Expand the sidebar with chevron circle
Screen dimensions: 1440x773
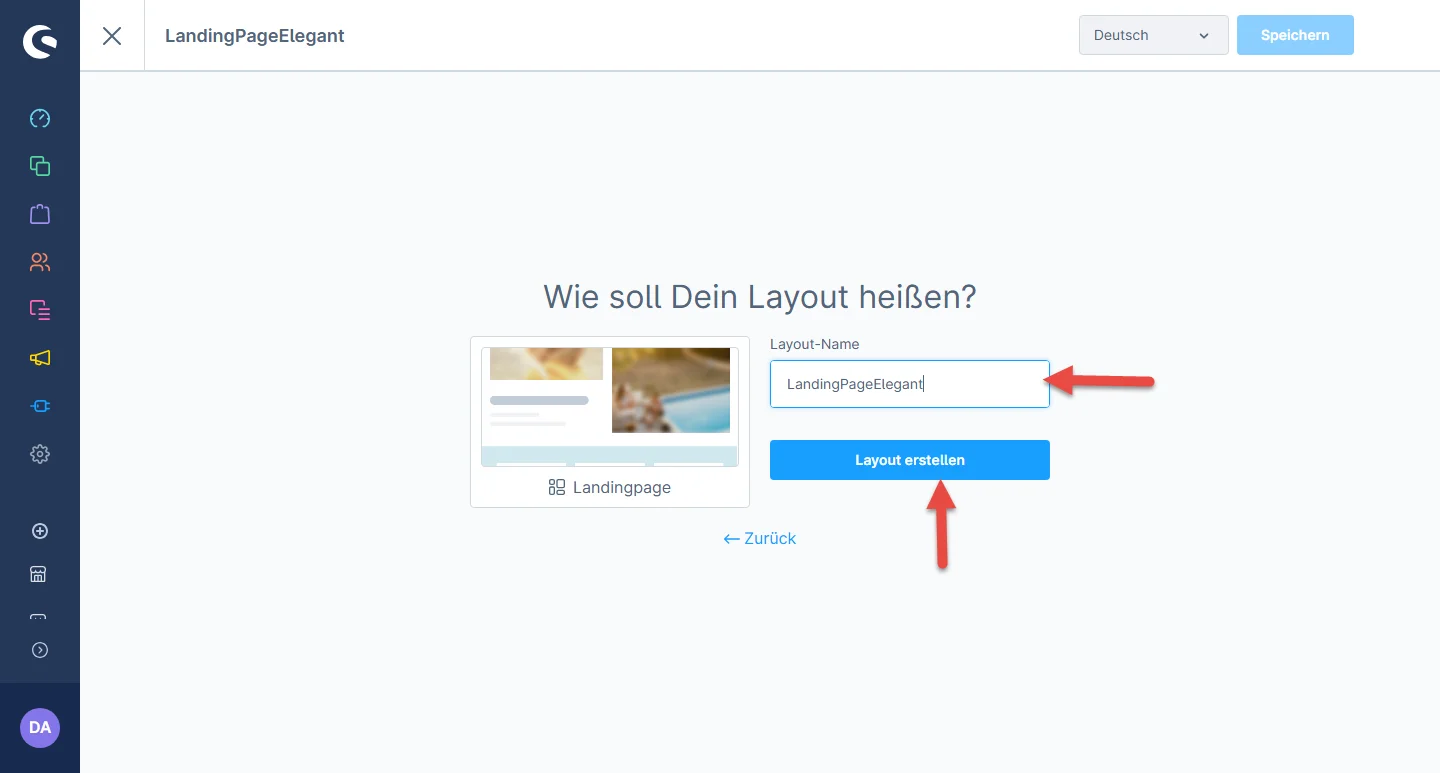click(x=40, y=650)
